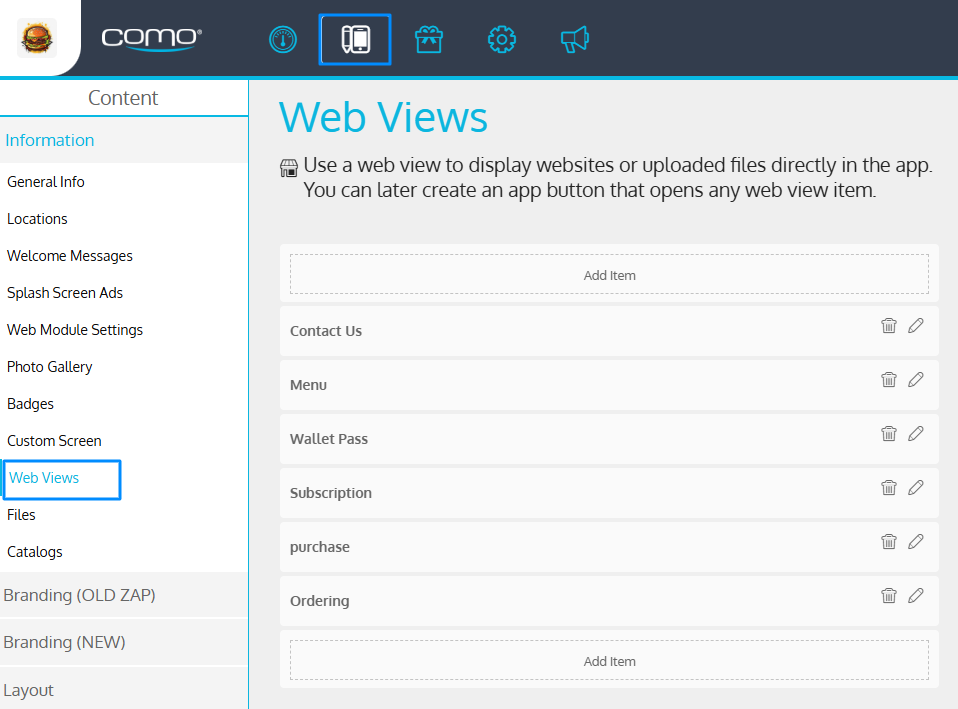Edit the Ordering web view item
The width and height of the screenshot is (958, 709).
click(915, 596)
